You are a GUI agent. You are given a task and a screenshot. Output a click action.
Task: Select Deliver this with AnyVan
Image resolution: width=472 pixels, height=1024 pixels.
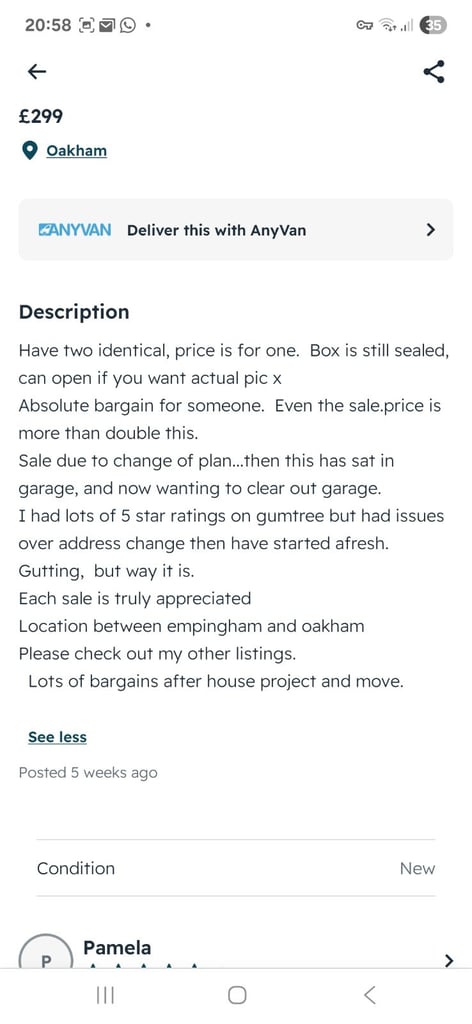tap(217, 231)
